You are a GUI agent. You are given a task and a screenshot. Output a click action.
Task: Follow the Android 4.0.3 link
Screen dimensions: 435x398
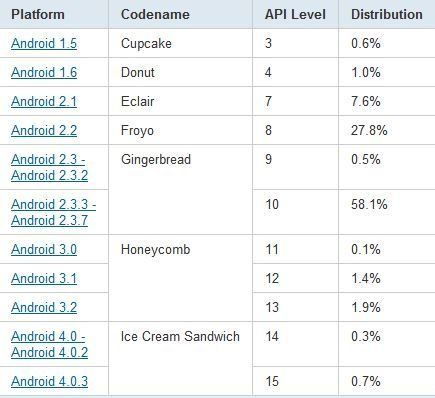pyautogui.click(x=49, y=381)
